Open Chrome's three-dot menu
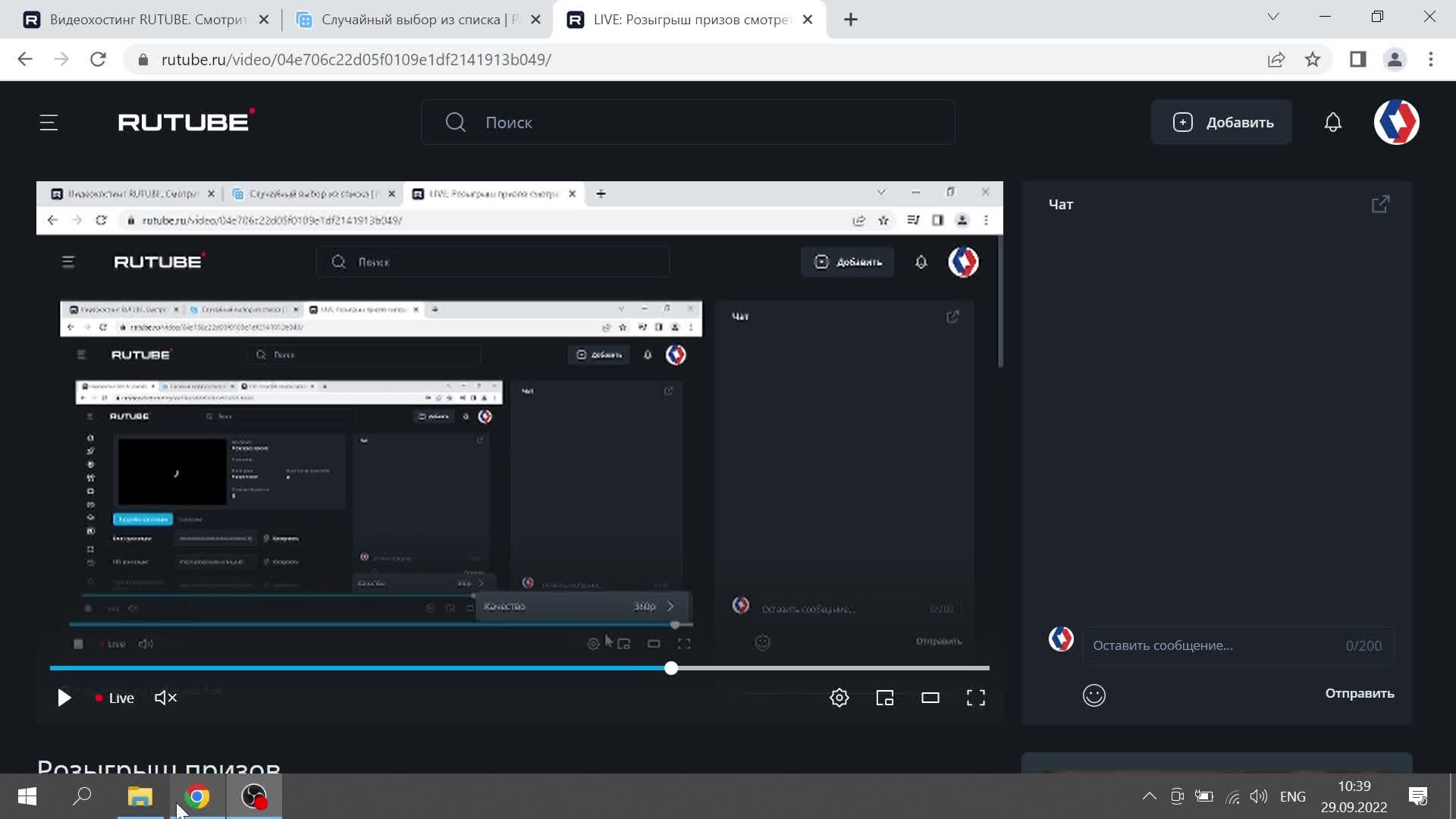The width and height of the screenshot is (1456, 819). 1431,59
